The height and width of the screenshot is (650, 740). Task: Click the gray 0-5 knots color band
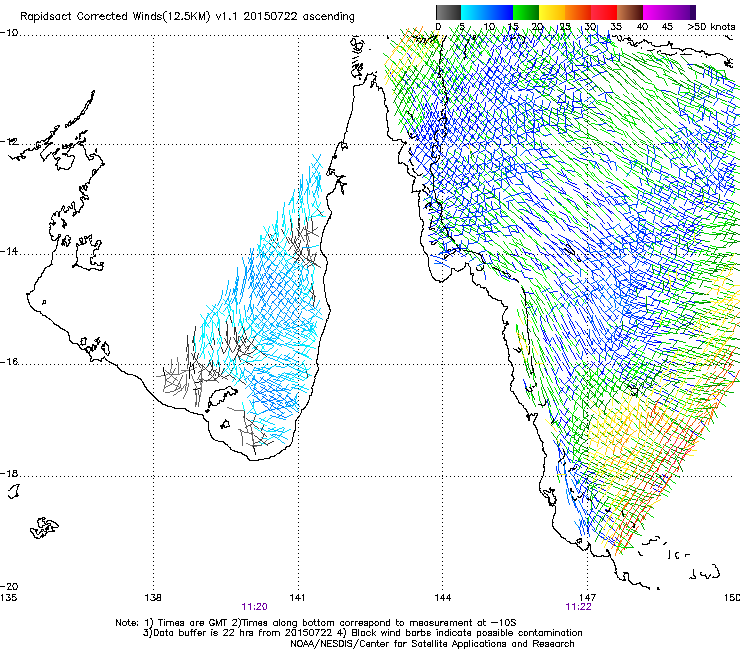[x=448, y=12]
